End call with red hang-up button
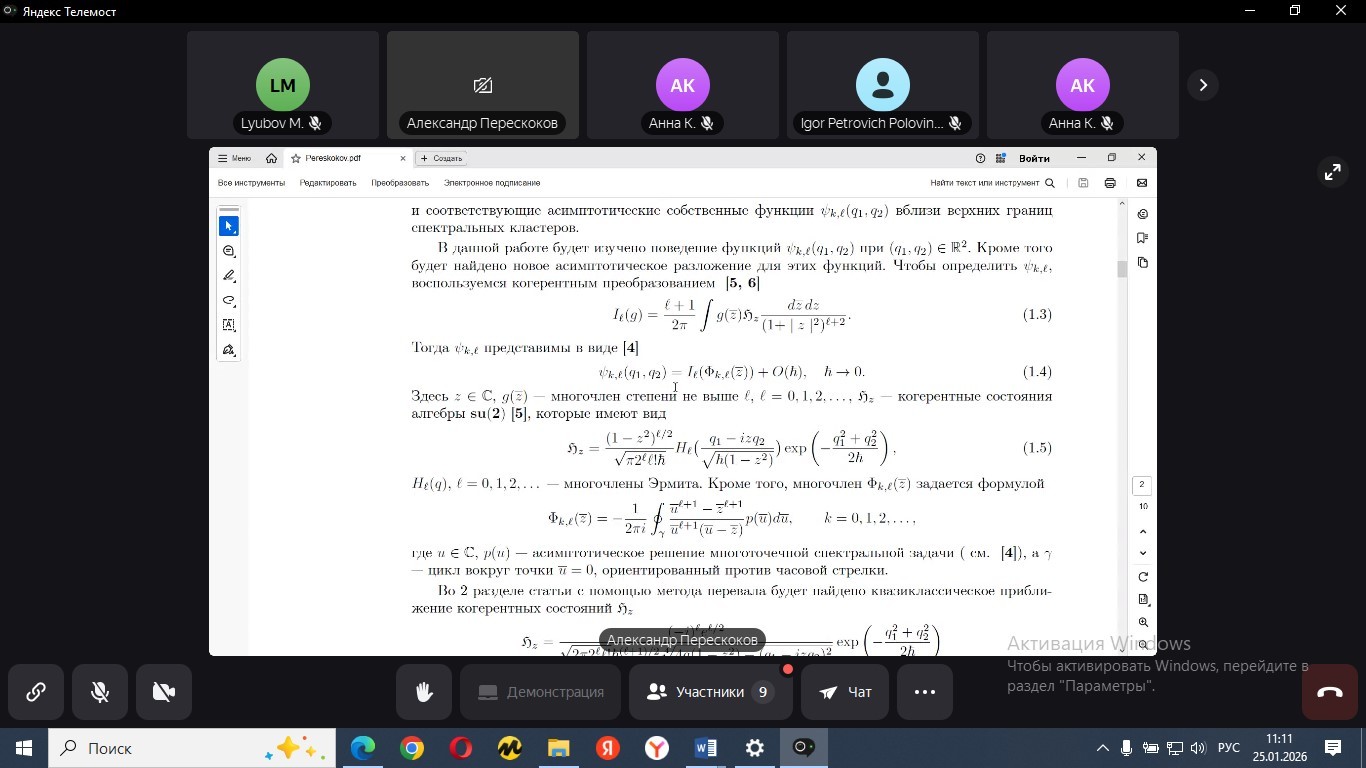 coord(1329,692)
